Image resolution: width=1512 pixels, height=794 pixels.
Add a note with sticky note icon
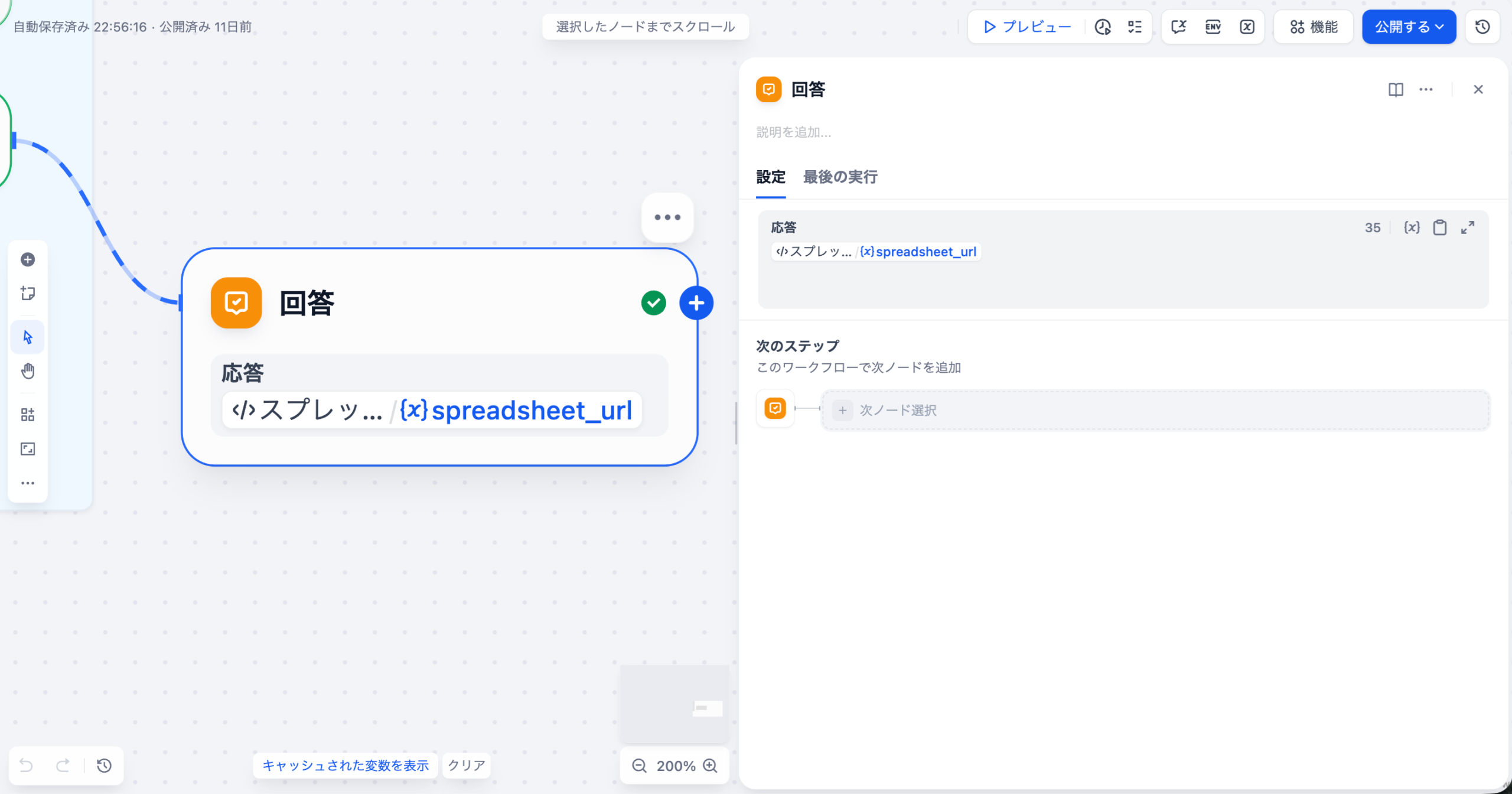pos(28,294)
